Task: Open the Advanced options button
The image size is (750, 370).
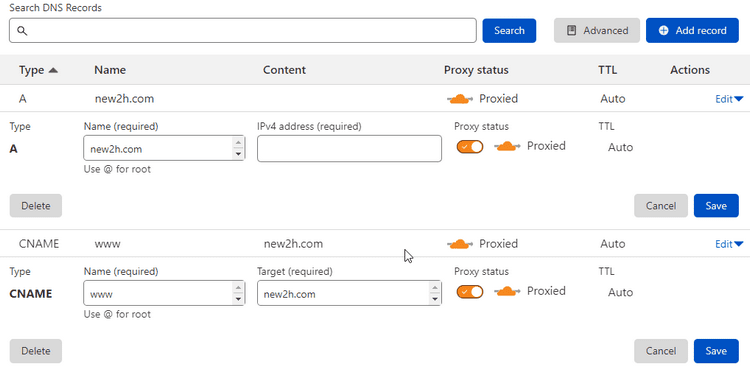Action: [x=597, y=31]
